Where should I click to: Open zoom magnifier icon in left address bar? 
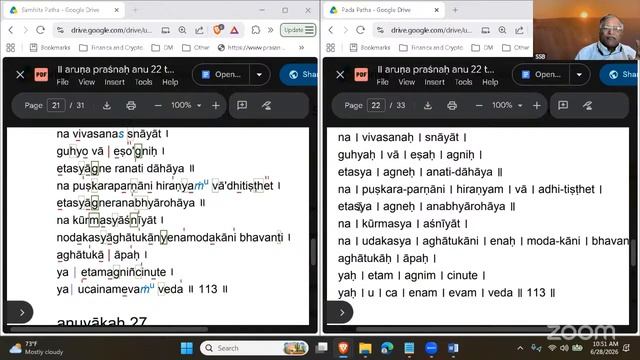pos(182,30)
